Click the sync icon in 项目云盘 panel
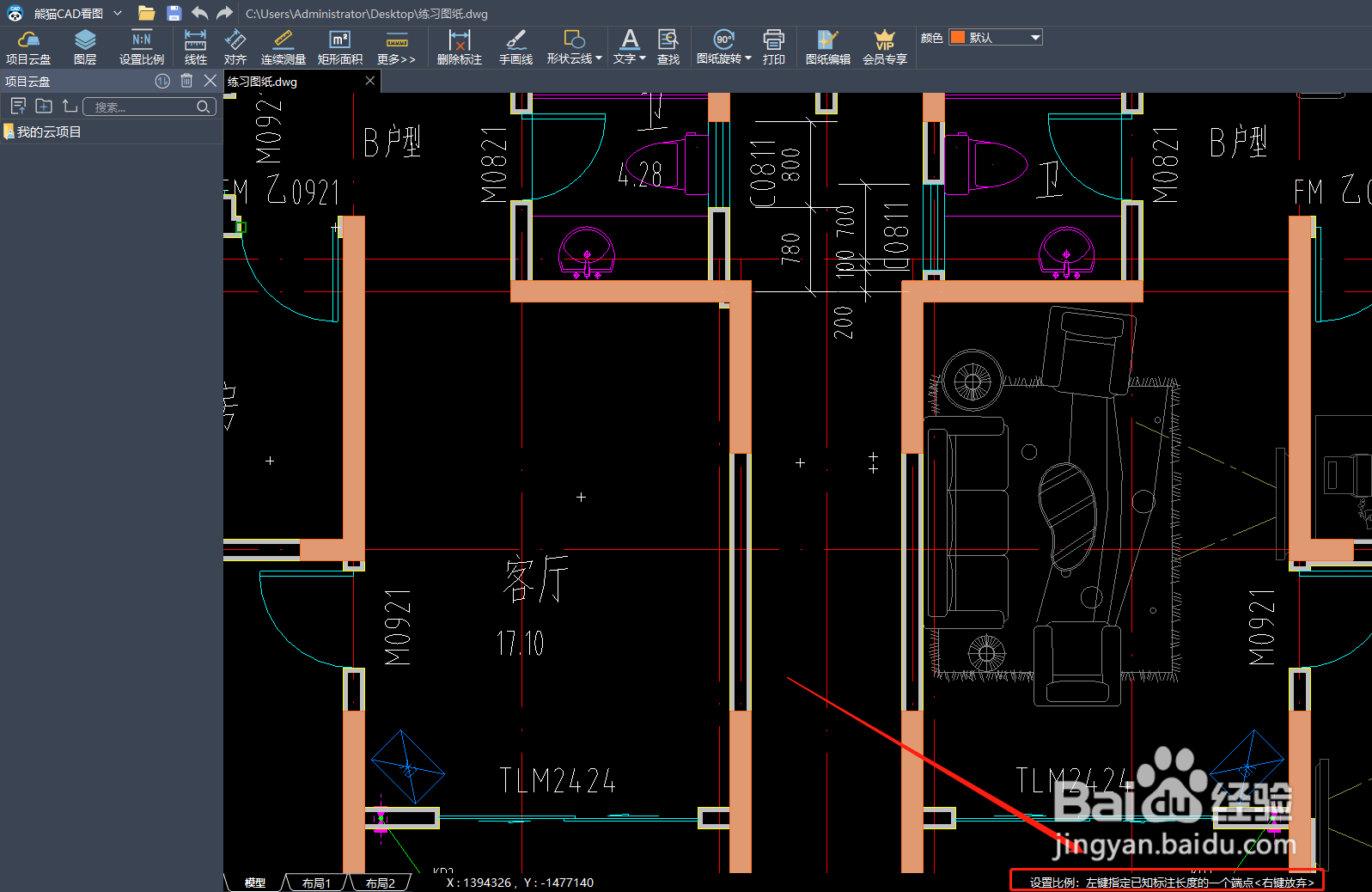Viewport: 1372px width, 892px height. coord(162,81)
